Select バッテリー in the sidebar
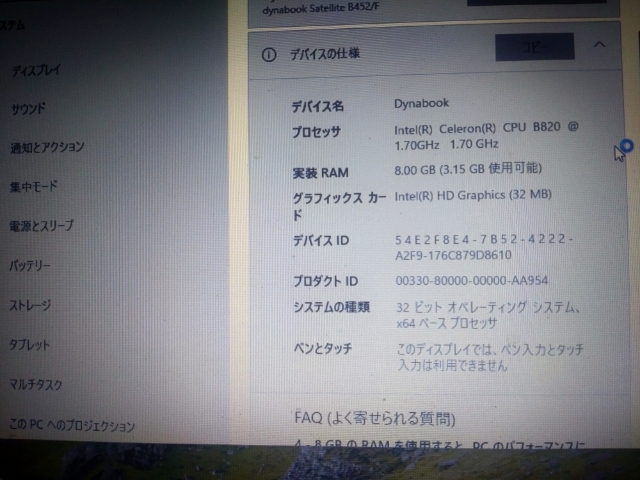Screen dimensions: 640x480 pyautogui.click(x=30, y=266)
